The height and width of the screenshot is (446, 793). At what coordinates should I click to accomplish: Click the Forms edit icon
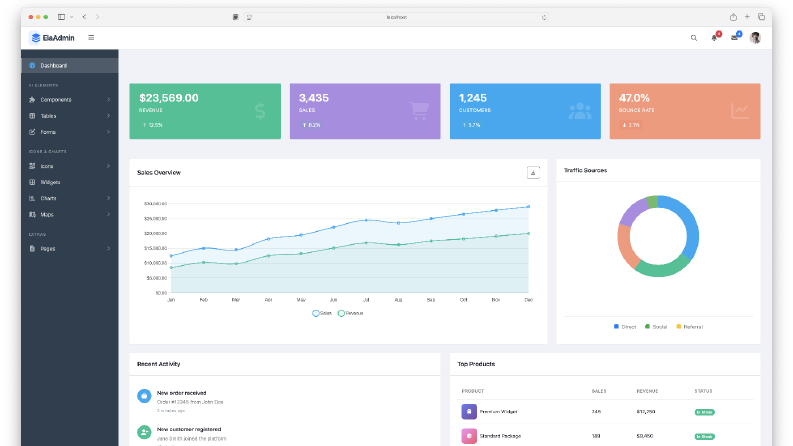pos(32,132)
